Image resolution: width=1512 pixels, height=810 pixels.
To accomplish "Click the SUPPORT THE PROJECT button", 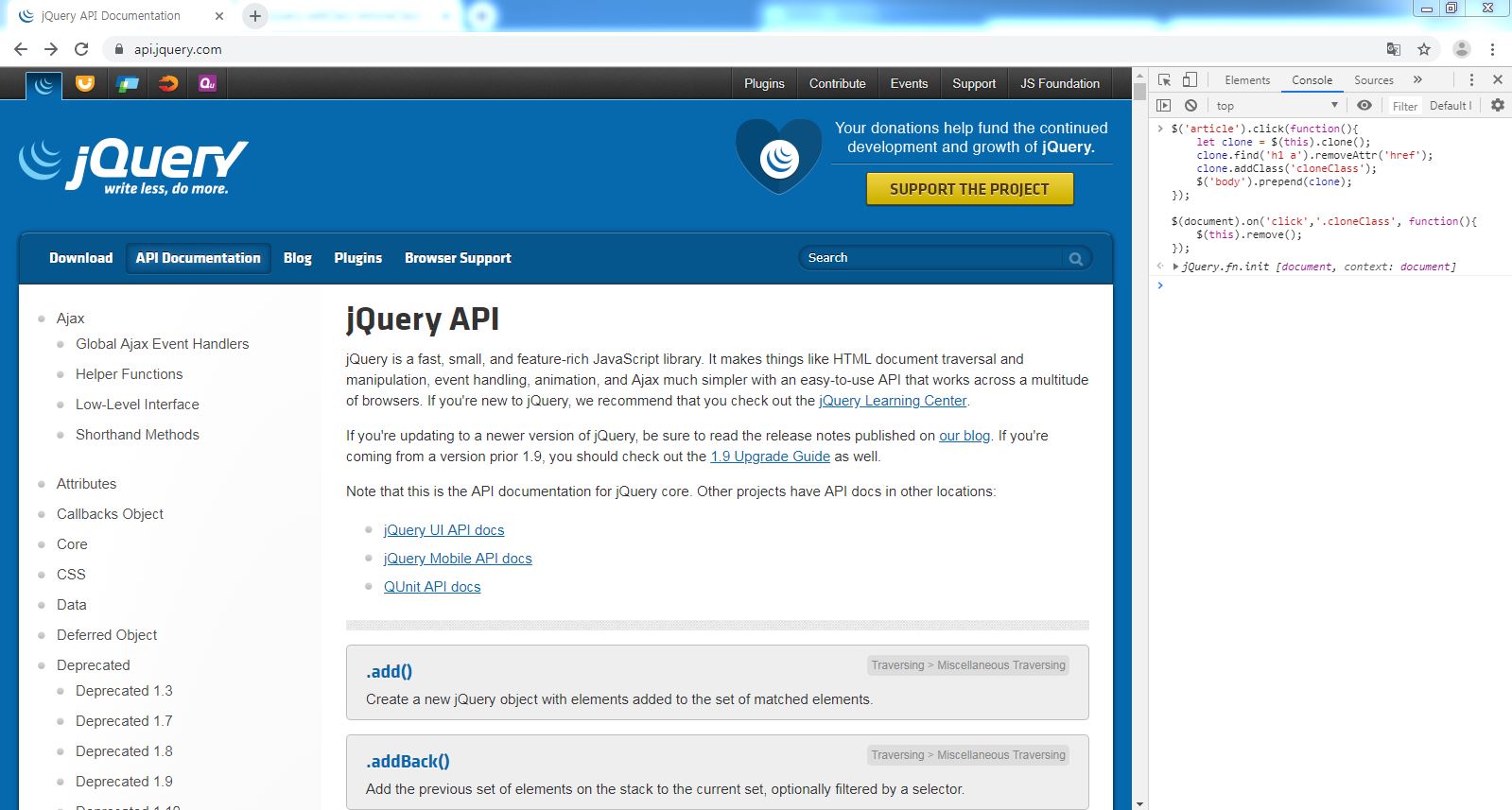I will (x=969, y=189).
